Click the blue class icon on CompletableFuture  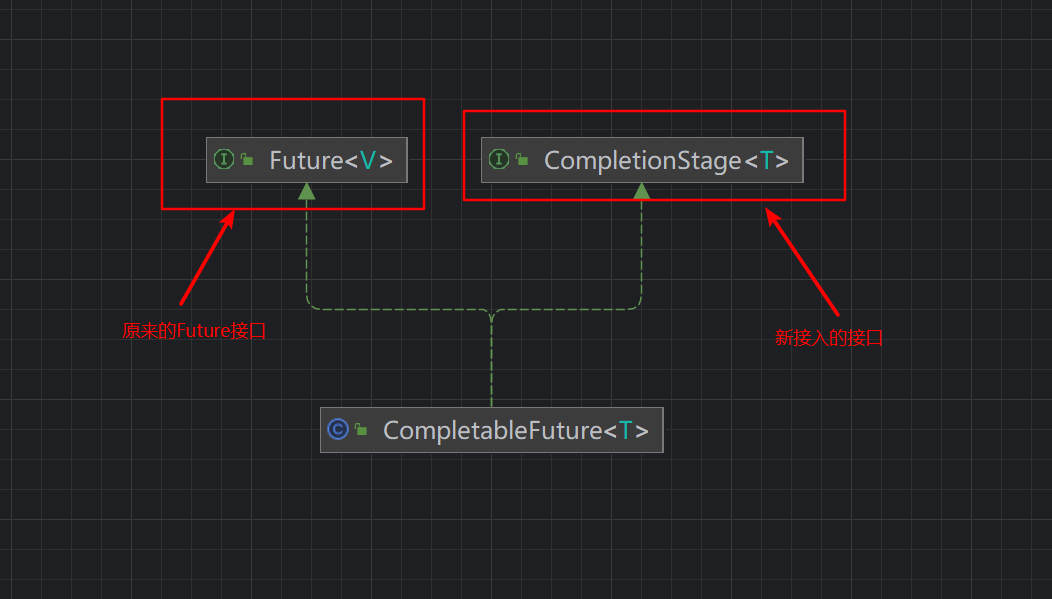pos(338,430)
